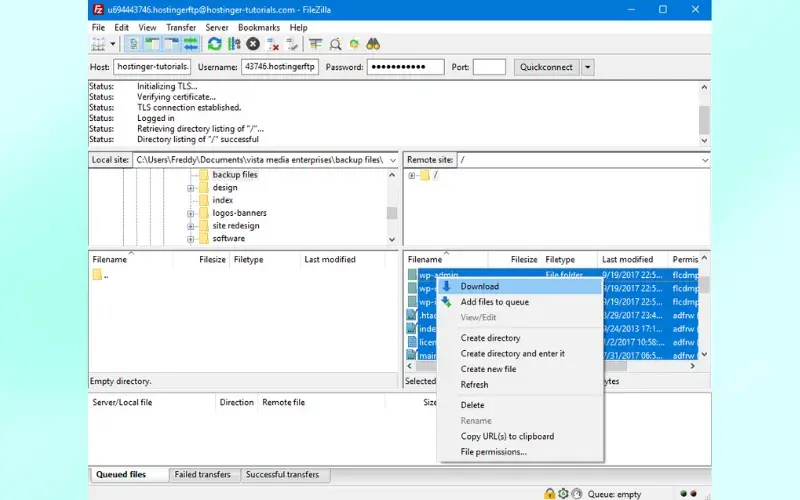This screenshot has height=500, width=800.
Task: Open the Remote site path dropdown
Action: point(705,160)
